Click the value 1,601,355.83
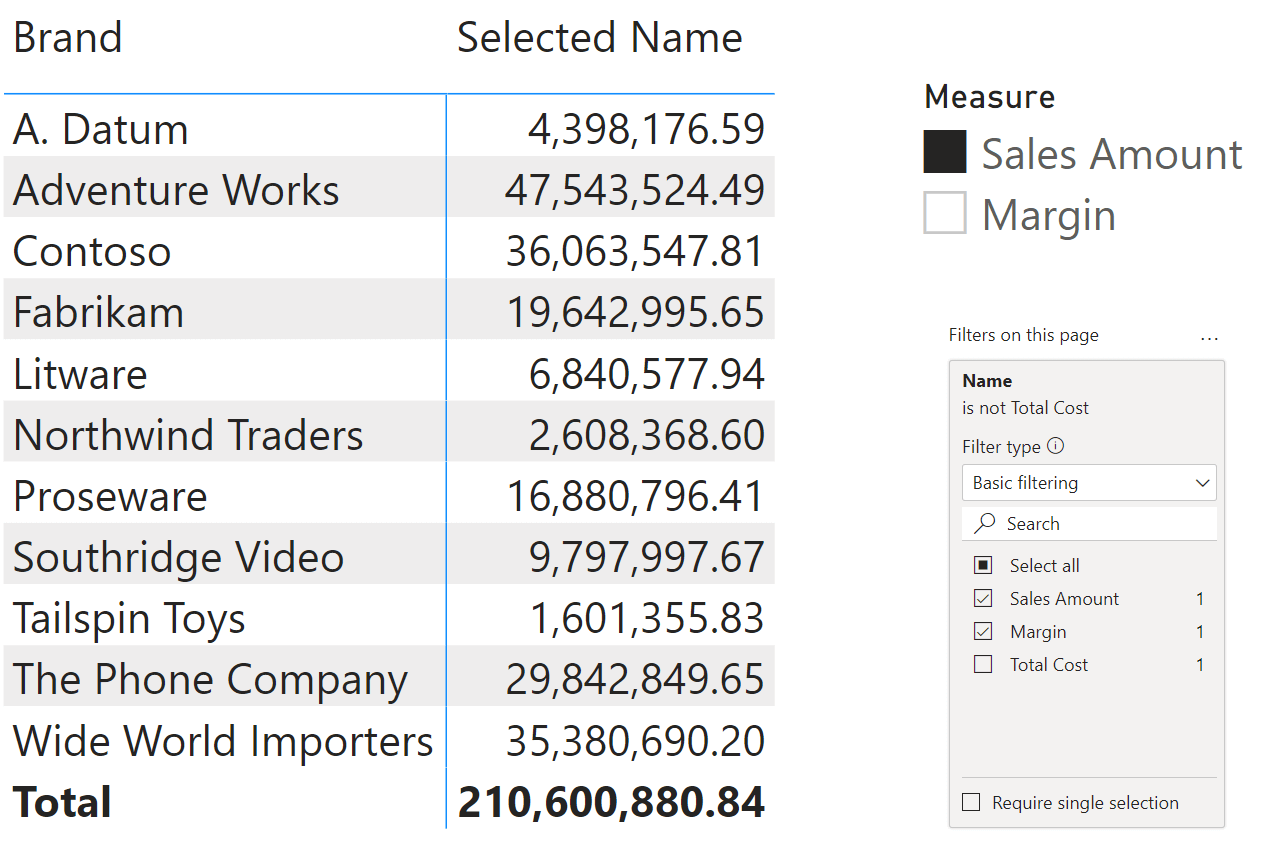The width and height of the screenshot is (1274, 859). tap(647, 618)
